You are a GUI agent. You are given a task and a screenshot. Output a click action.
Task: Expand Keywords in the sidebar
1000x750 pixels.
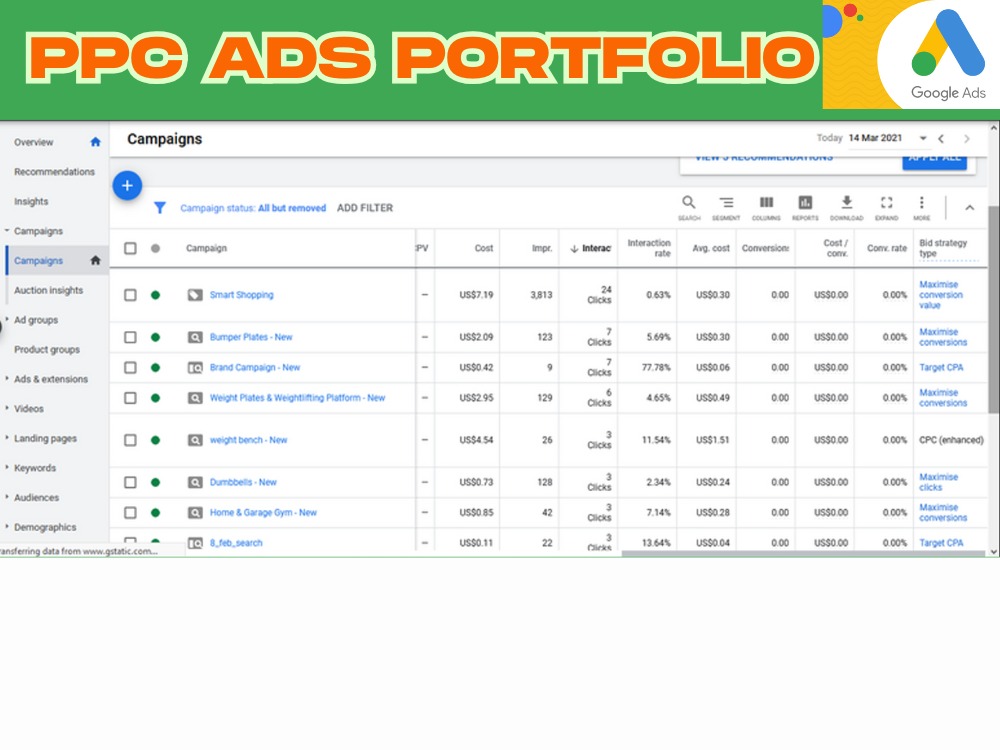[7, 467]
